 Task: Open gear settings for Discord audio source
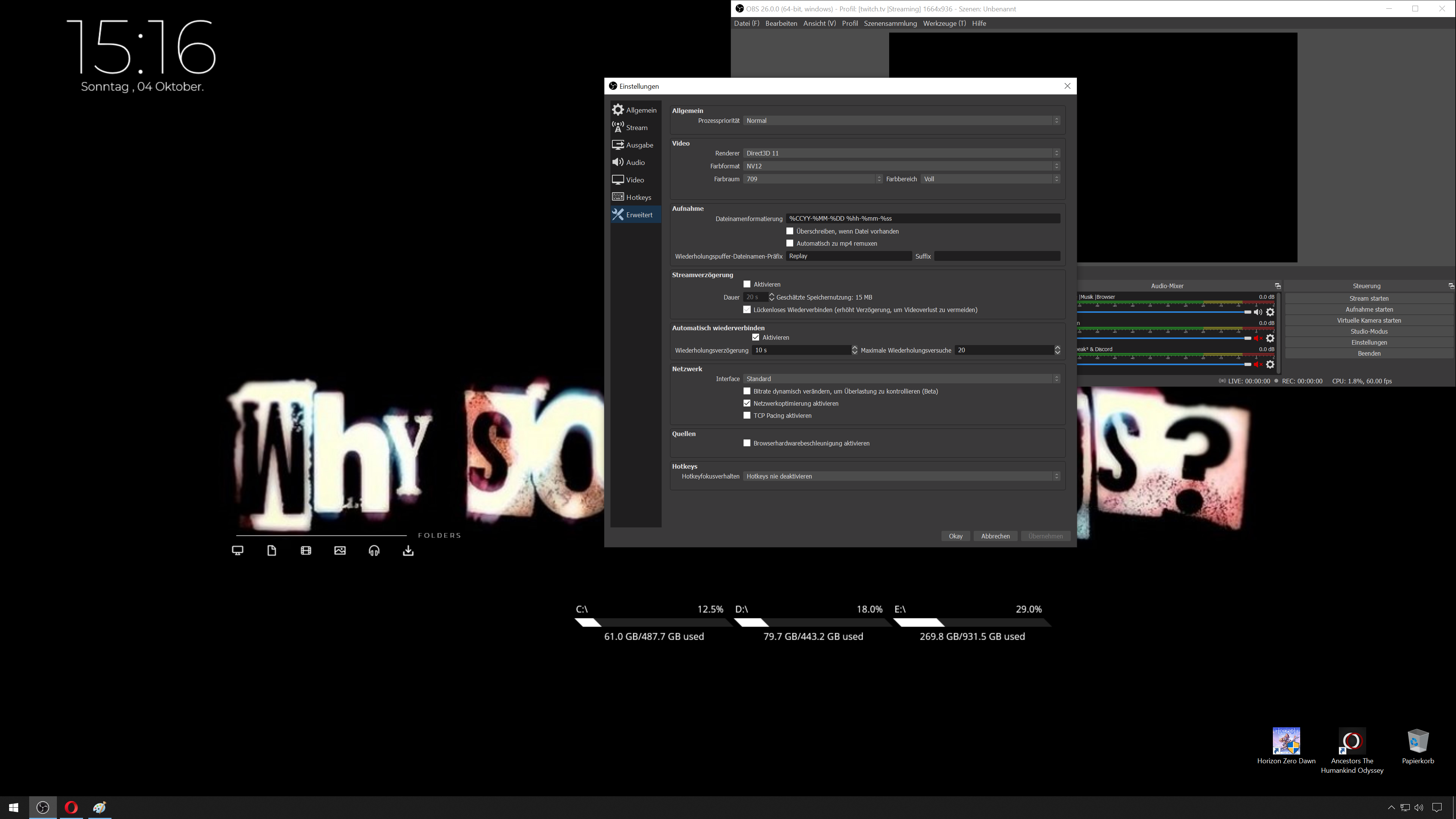[x=1270, y=364]
